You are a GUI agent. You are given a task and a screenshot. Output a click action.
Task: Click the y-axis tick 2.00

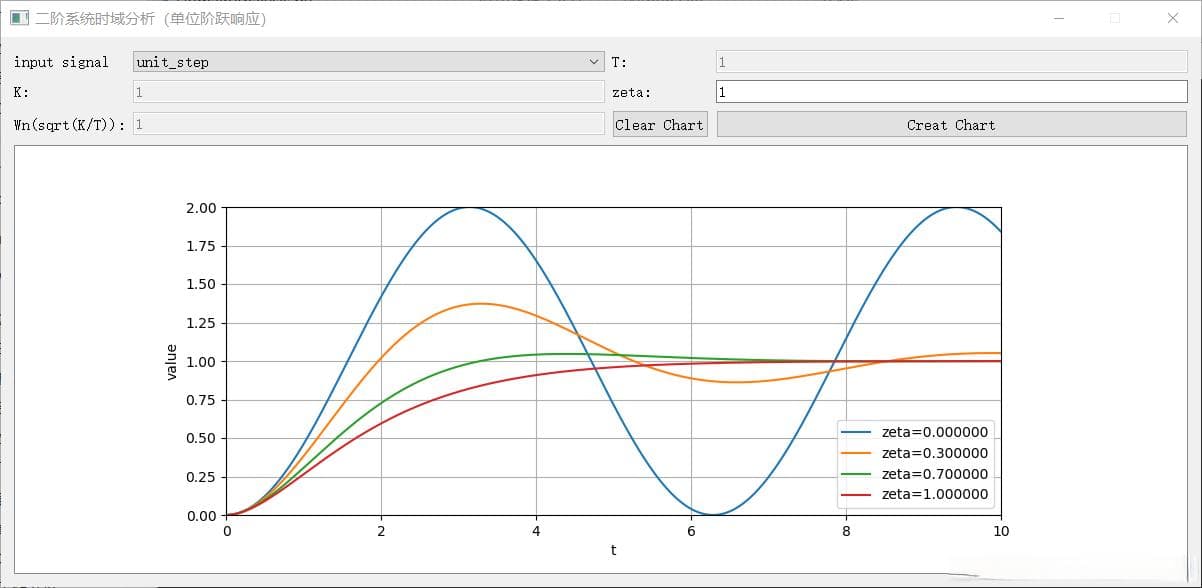point(201,208)
